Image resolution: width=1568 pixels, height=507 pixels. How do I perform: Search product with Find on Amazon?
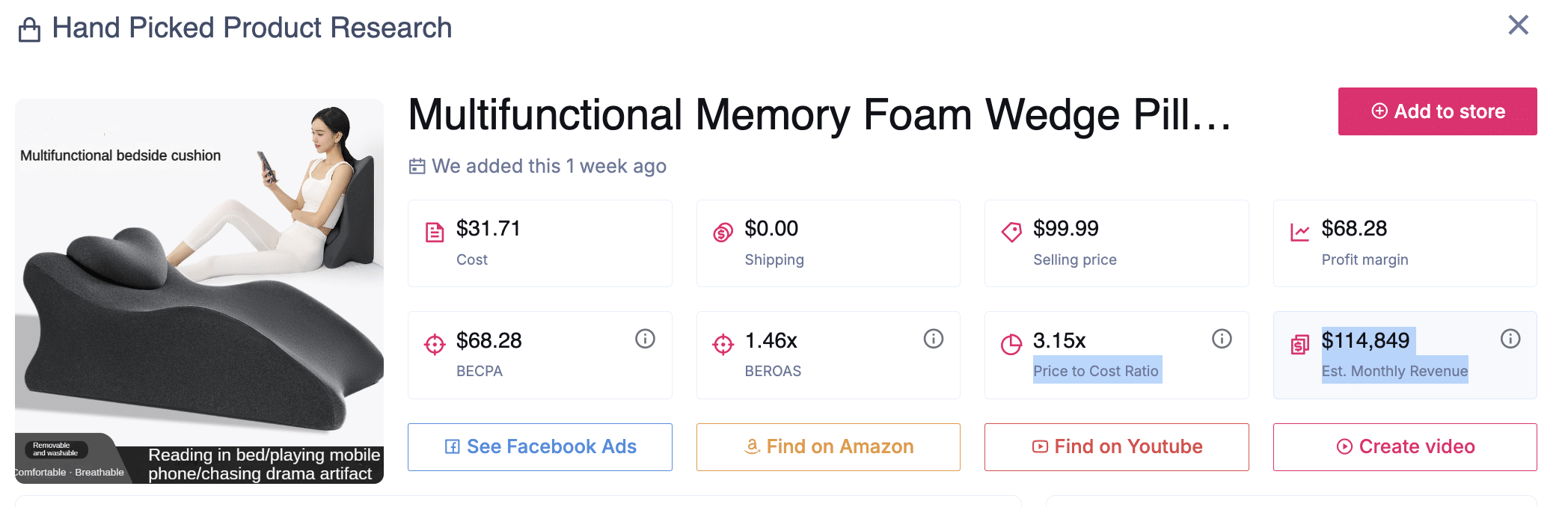click(828, 446)
